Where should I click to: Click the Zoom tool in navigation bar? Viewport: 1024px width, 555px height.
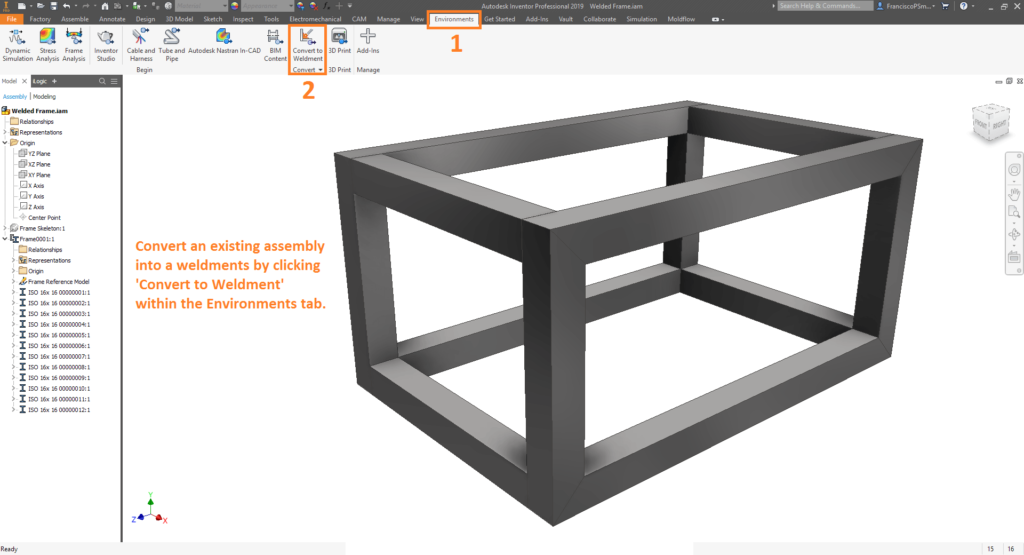(1014, 212)
